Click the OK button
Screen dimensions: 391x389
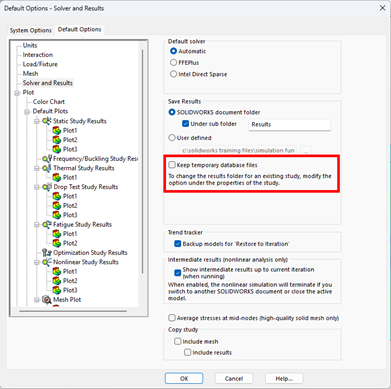click(x=184, y=378)
